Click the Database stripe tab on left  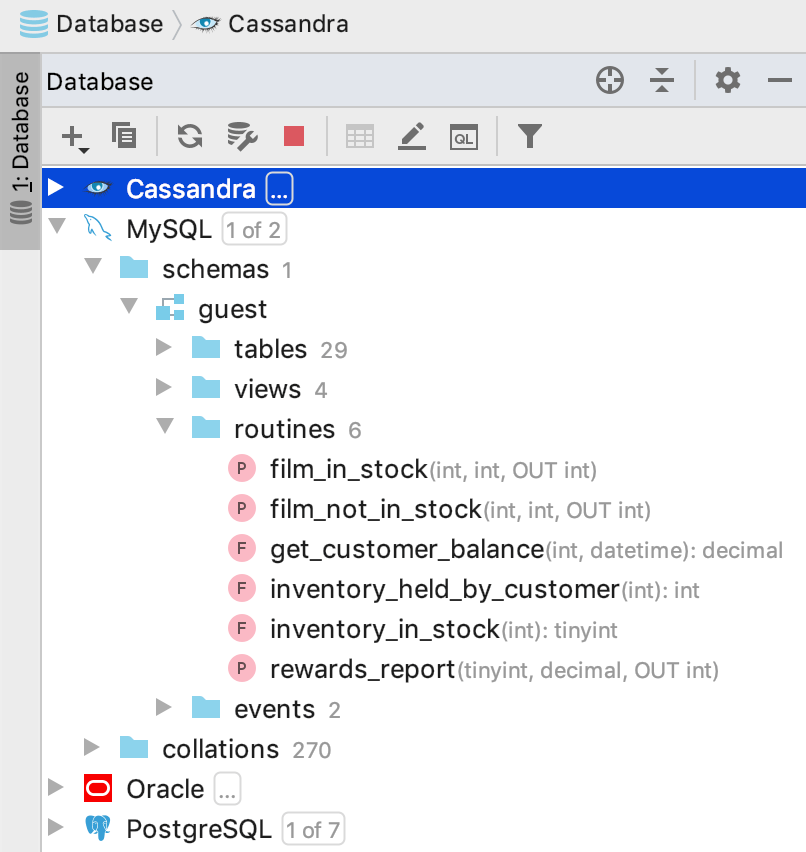click(21, 150)
